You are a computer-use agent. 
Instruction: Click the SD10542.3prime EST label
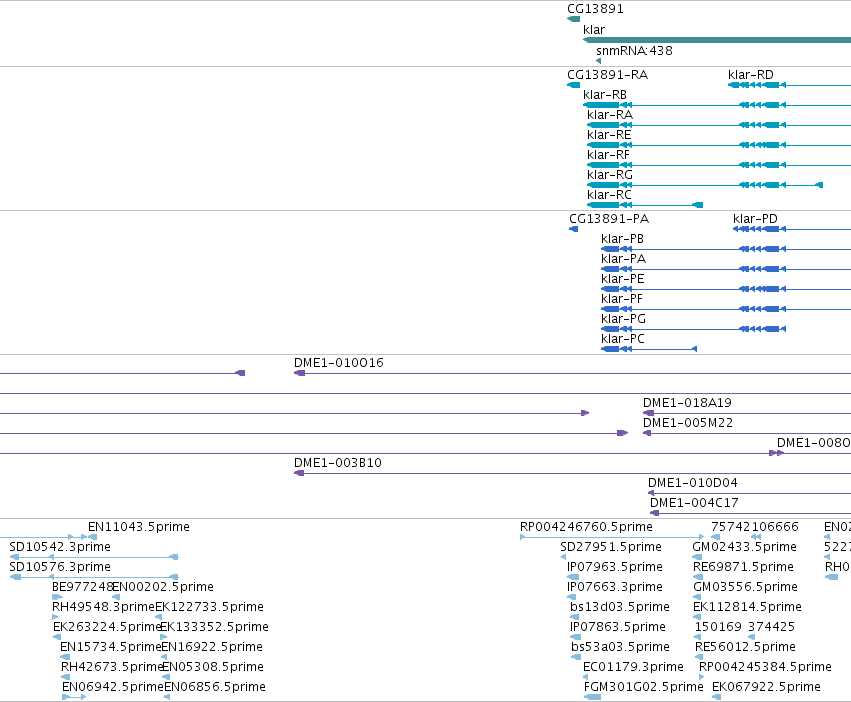pos(60,547)
